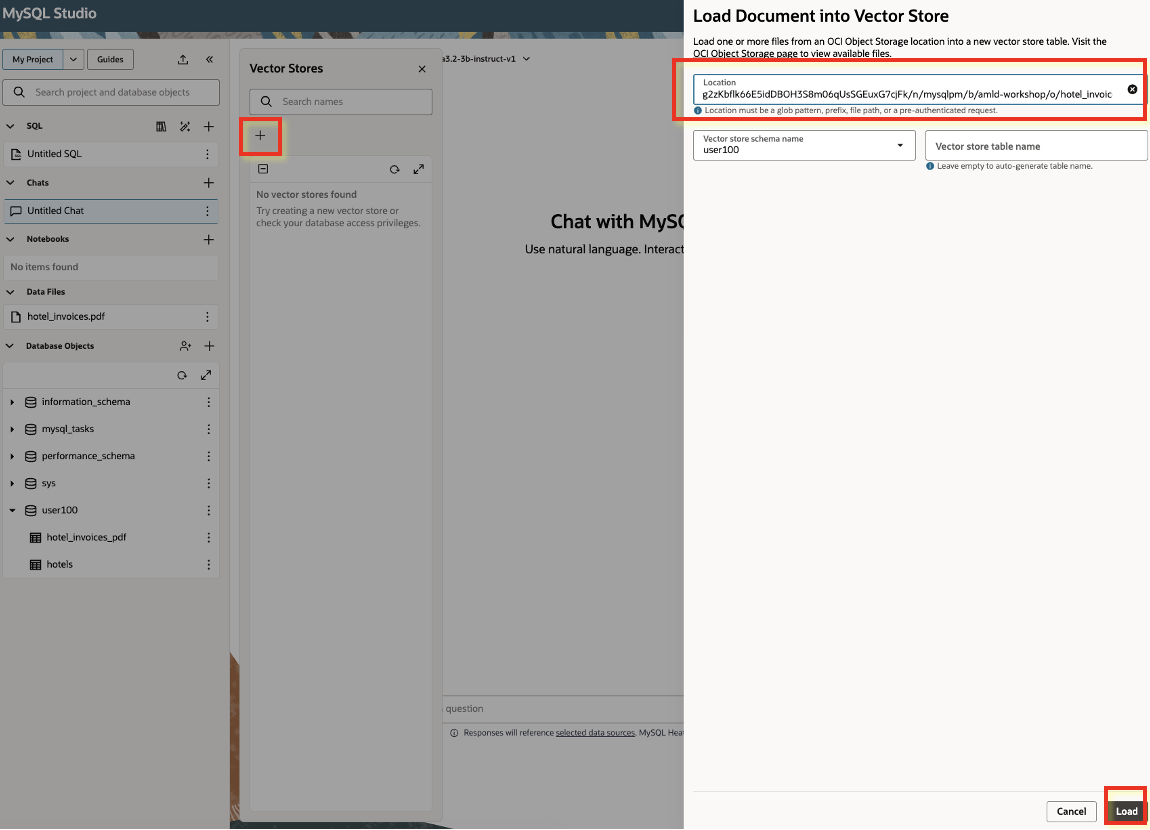Open options menu for information_schema
The image size is (1150, 830).
[x=208, y=403]
